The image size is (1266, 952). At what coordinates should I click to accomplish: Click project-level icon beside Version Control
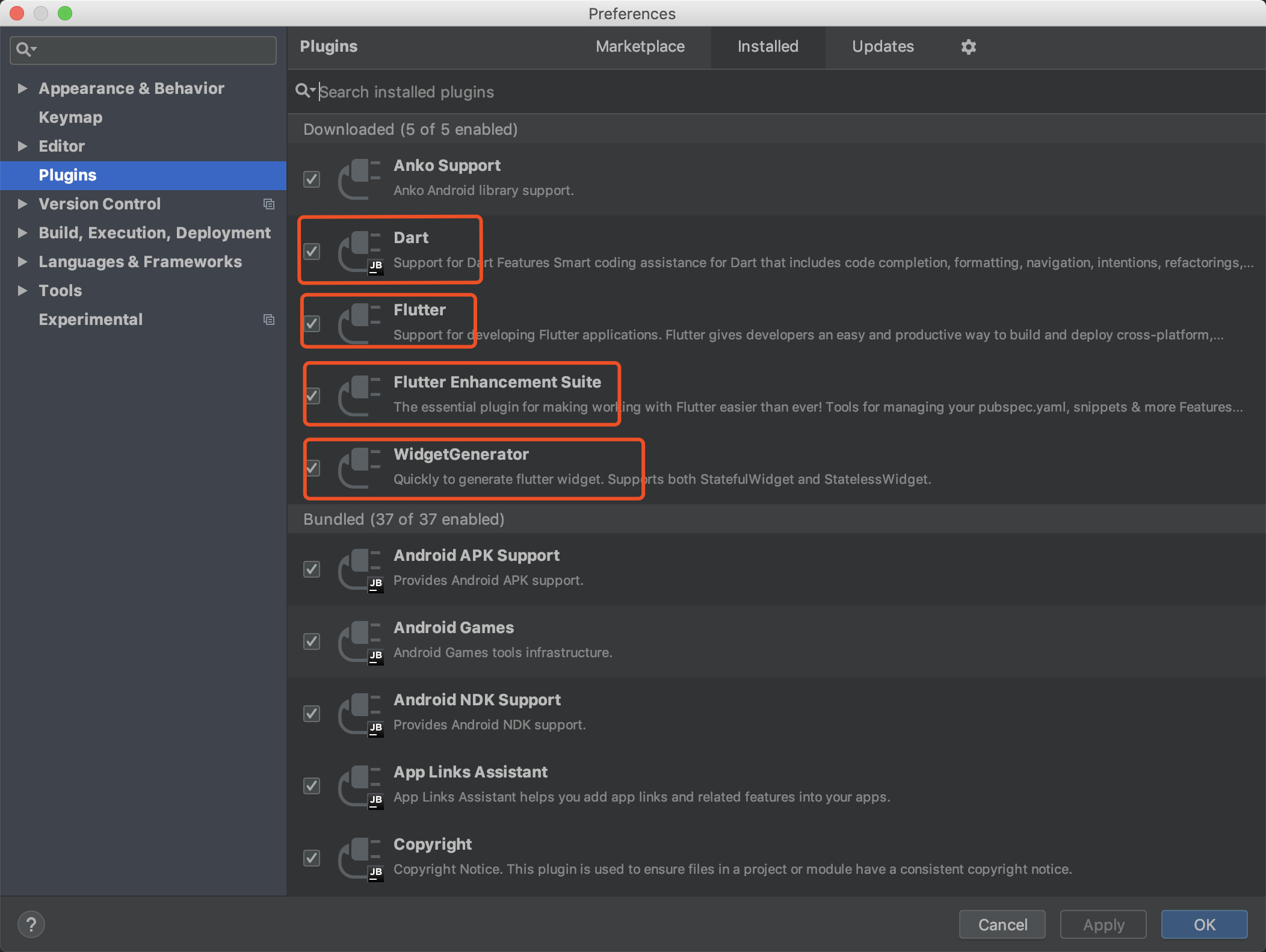[269, 204]
